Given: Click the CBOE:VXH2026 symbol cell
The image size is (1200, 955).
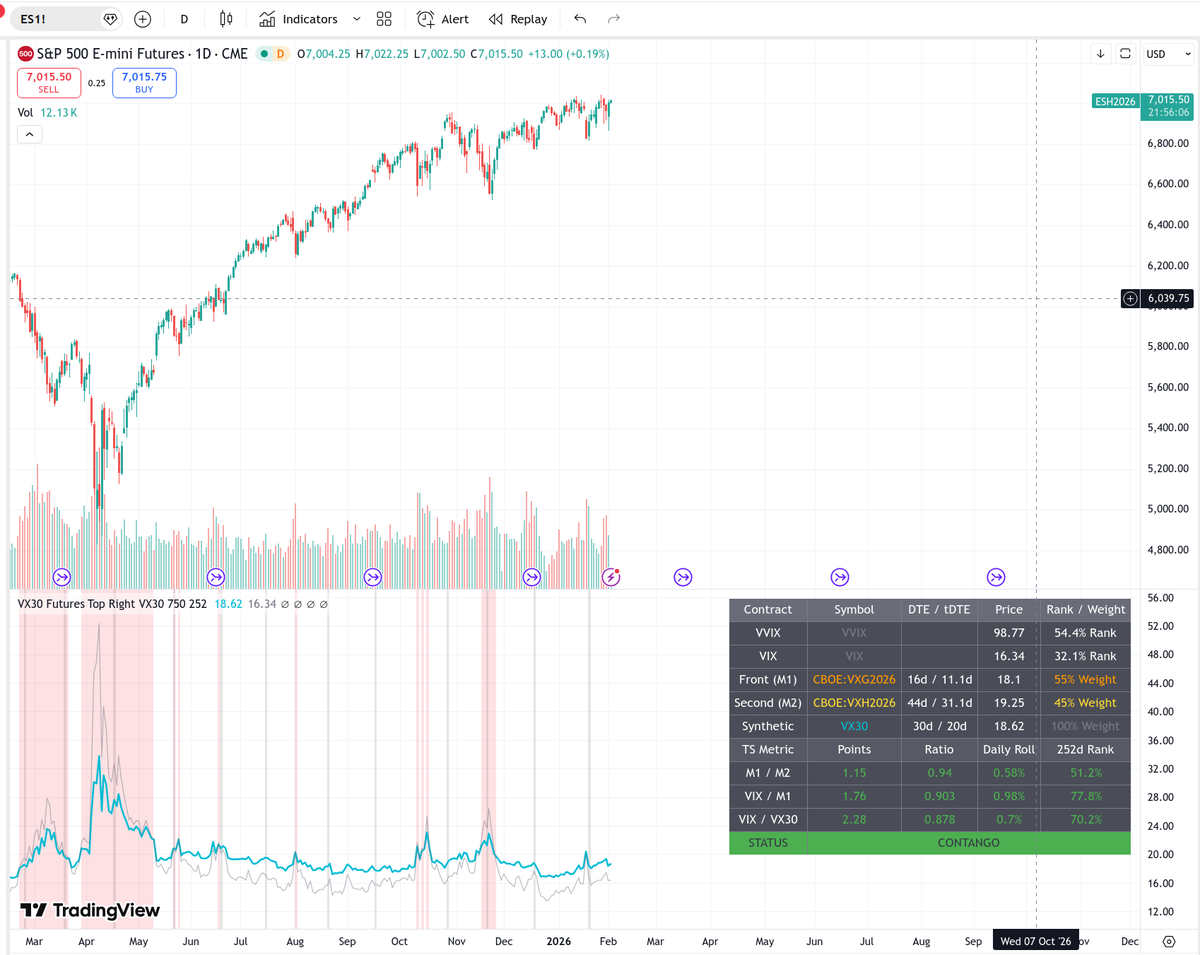Looking at the screenshot, I should (x=854, y=703).
